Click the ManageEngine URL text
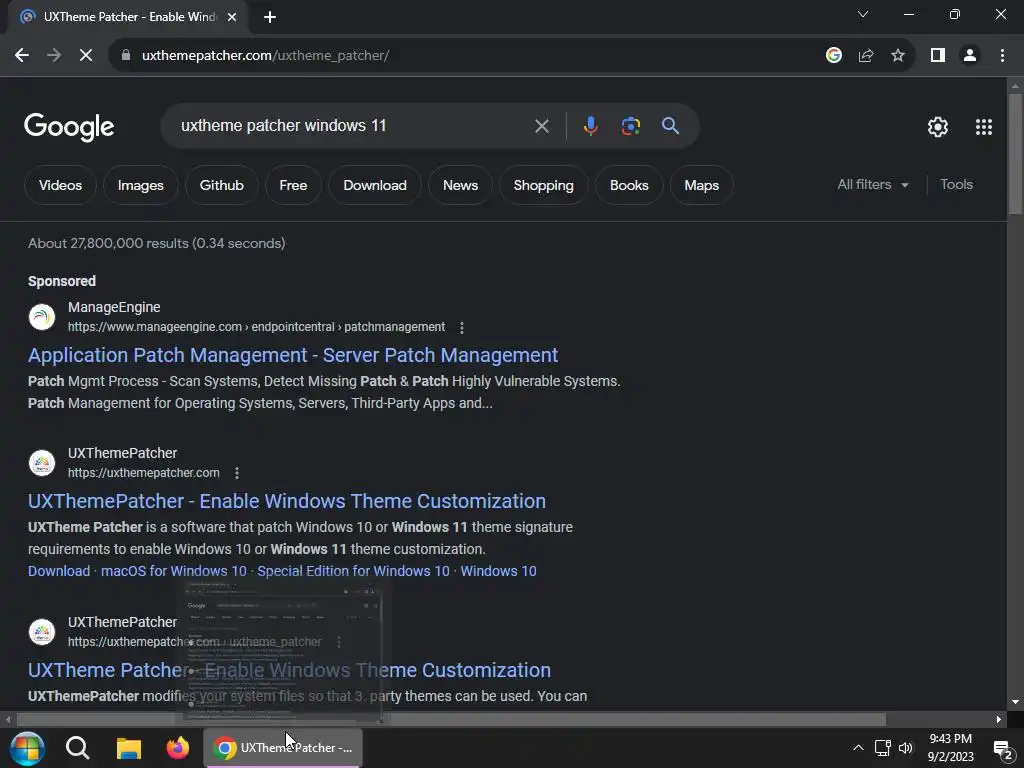 coord(257,327)
